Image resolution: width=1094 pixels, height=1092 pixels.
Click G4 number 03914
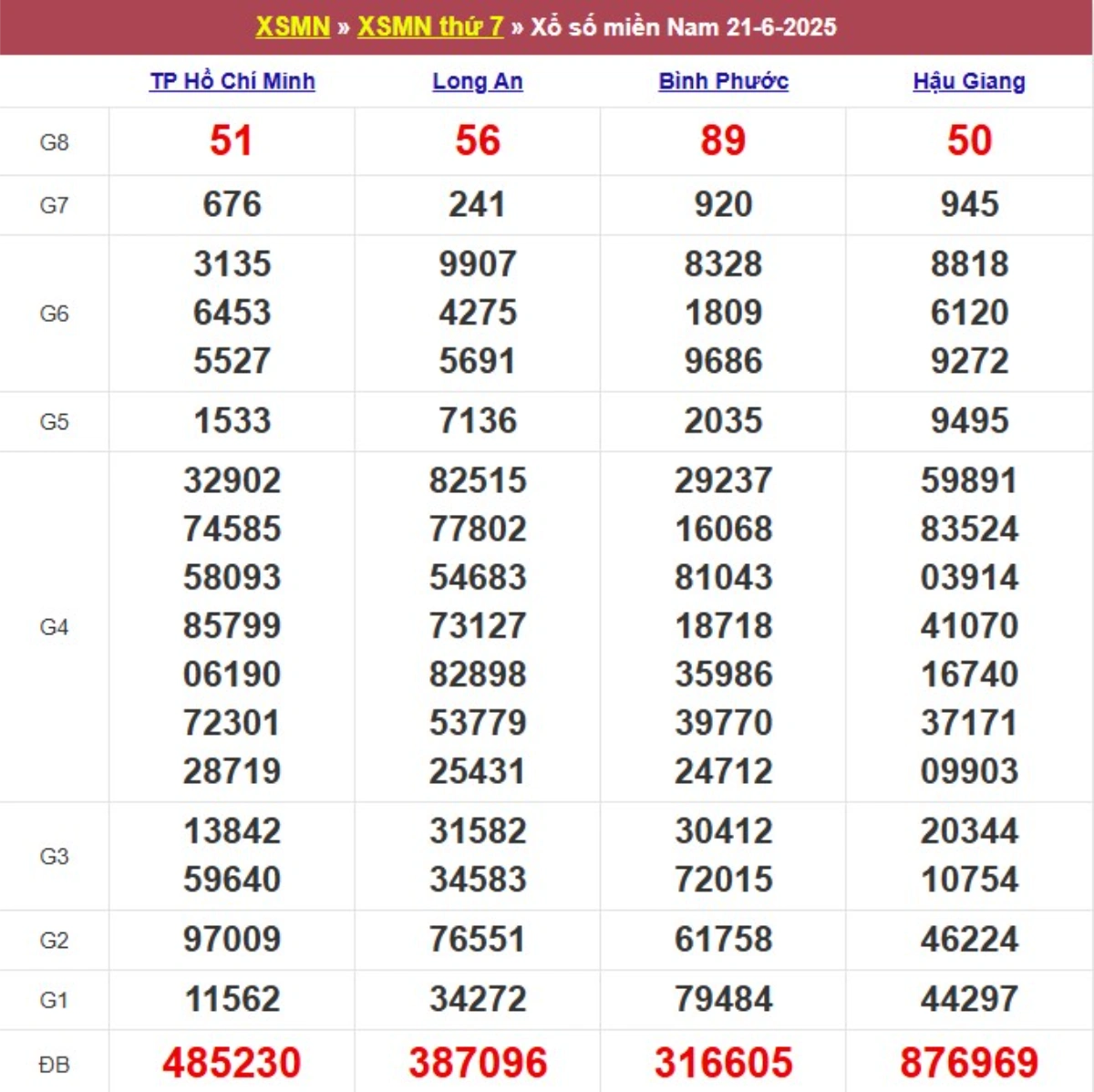pyautogui.click(x=969, y=577)
